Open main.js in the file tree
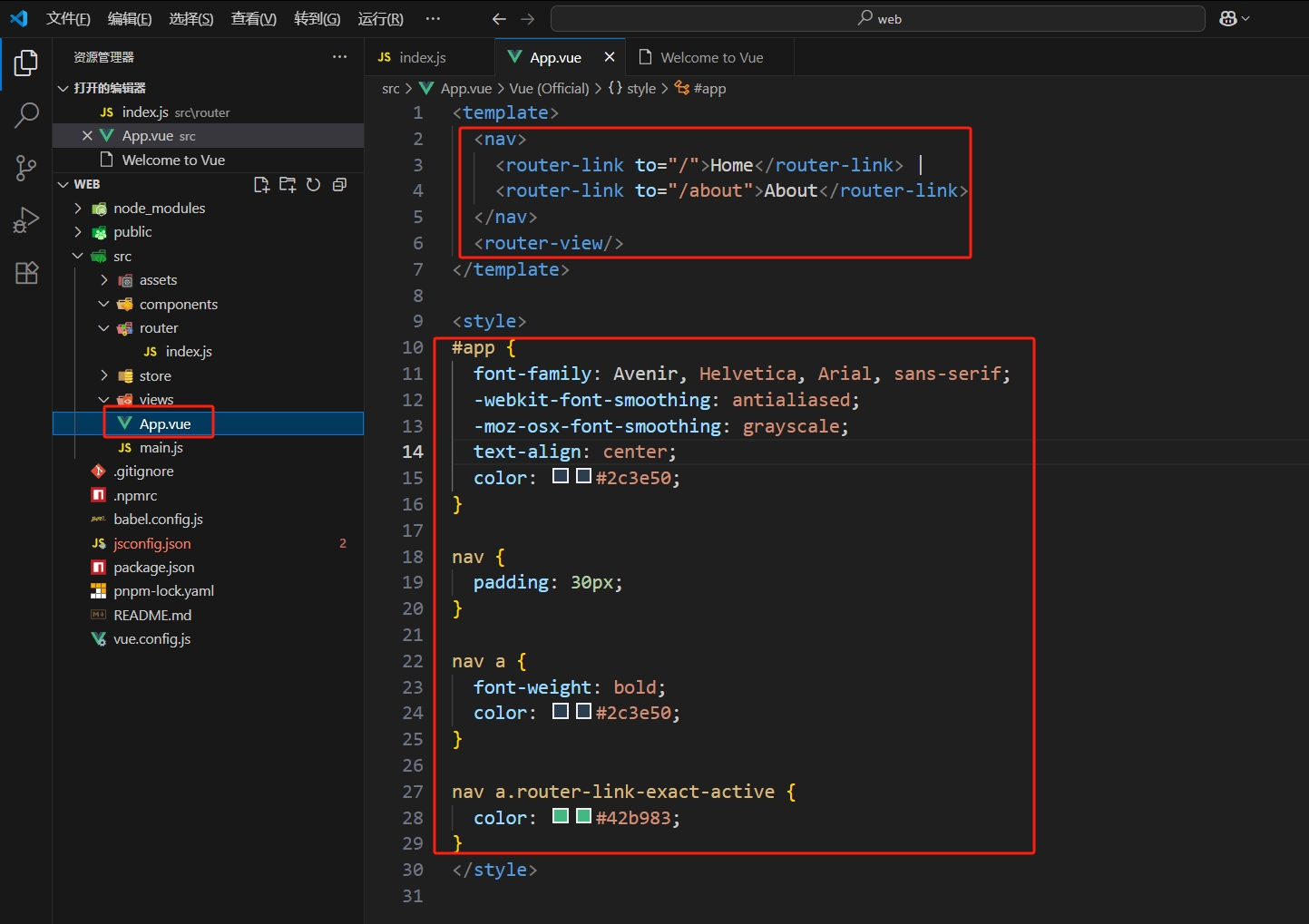1309x924 pixels. pyautogui.click(x=161, y=448)
